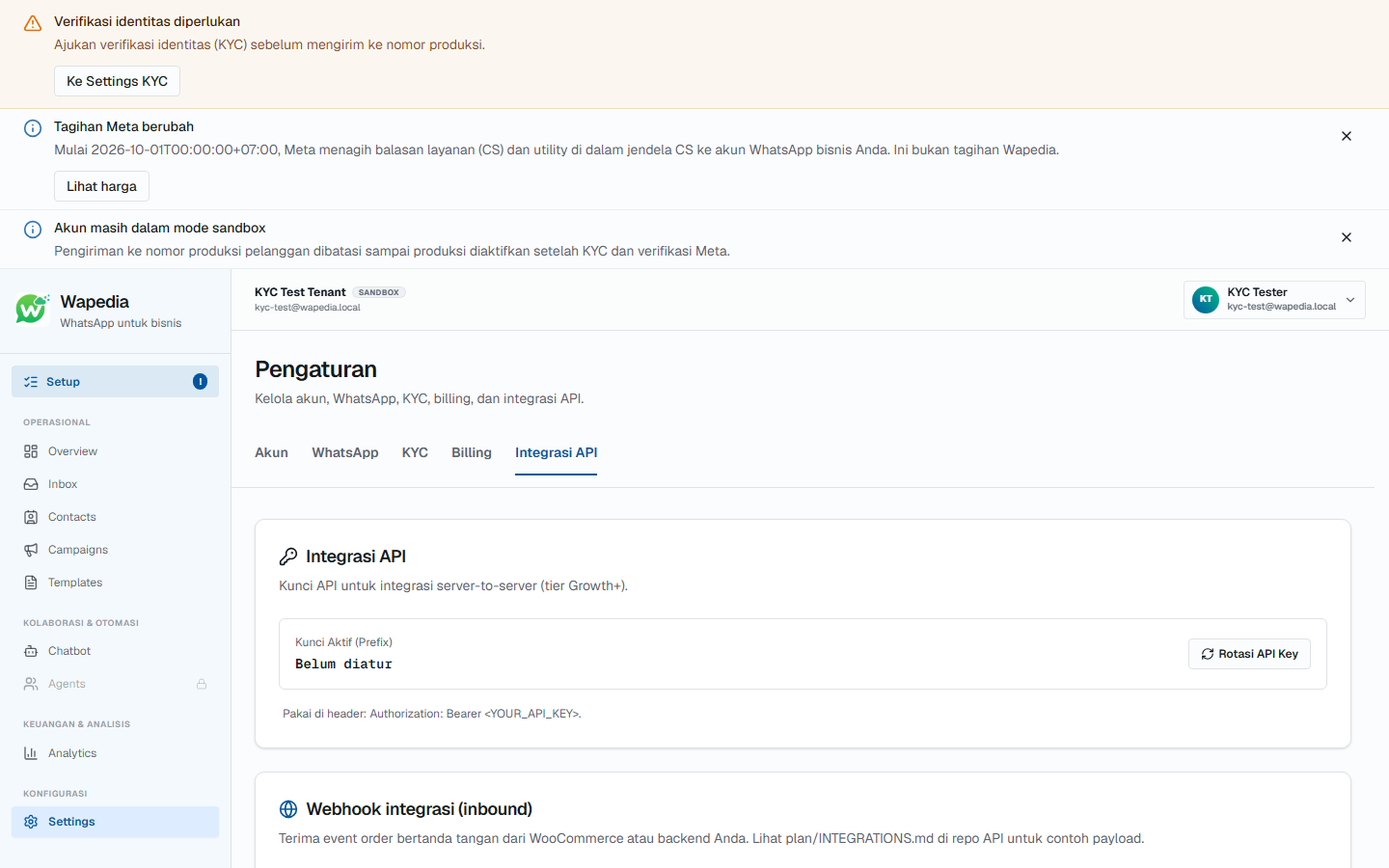Screen dimensions: 1389x868
Task: Go to Ke Settings KYC
Action: (x=117, y=81)
